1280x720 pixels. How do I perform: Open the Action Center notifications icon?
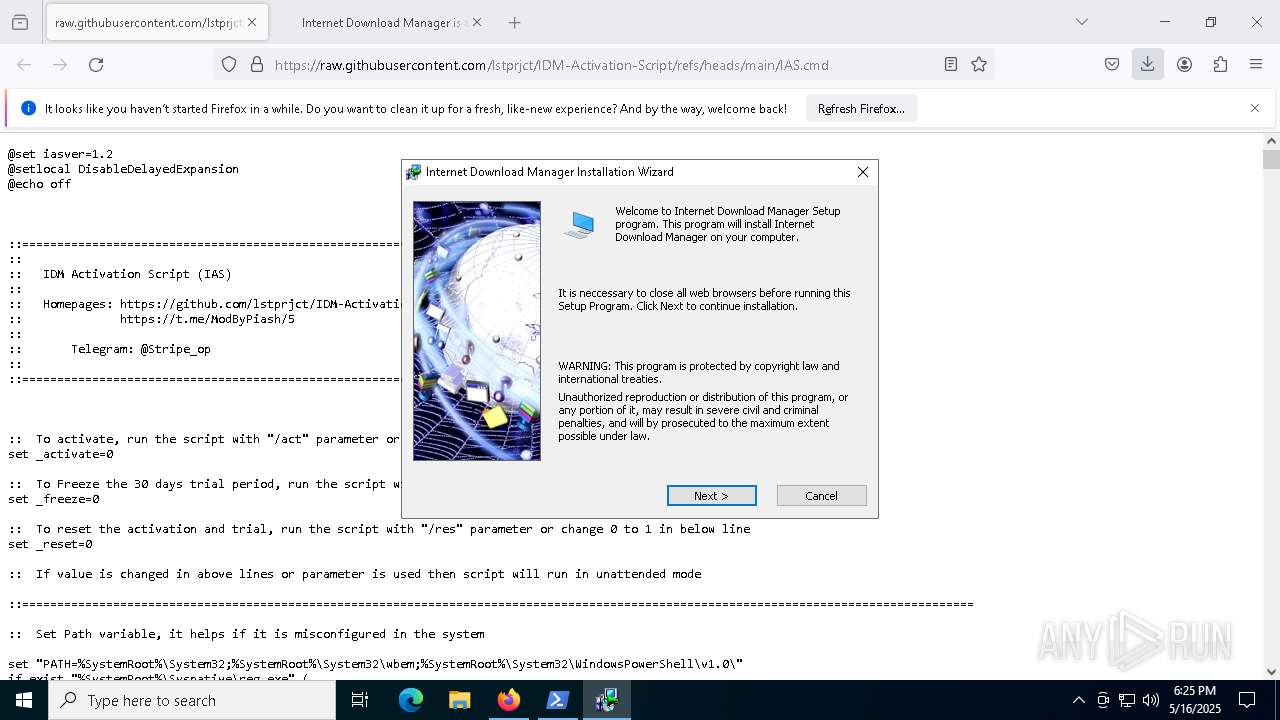[1247, 700]
